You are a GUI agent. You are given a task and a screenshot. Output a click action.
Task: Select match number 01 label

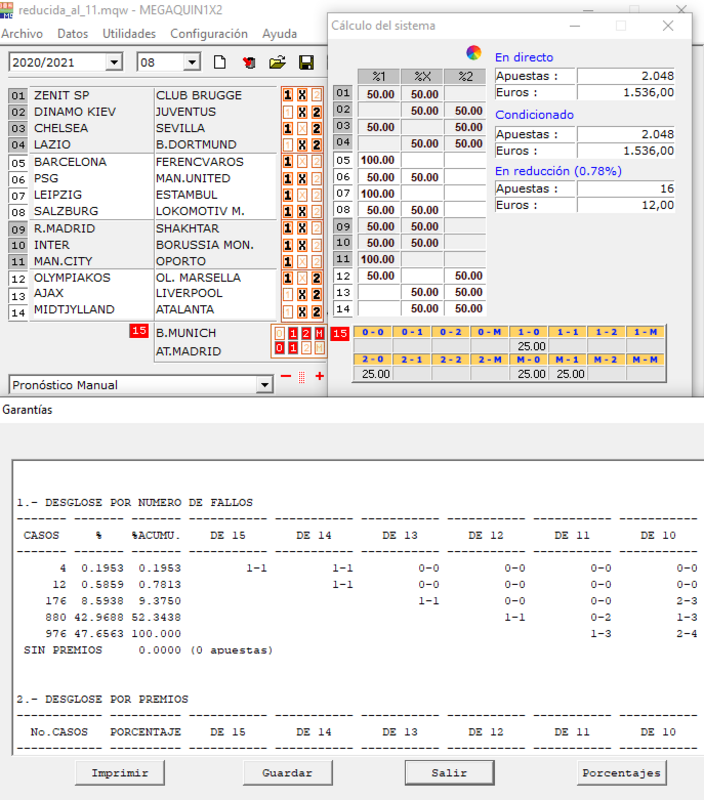tap(18, 95)
